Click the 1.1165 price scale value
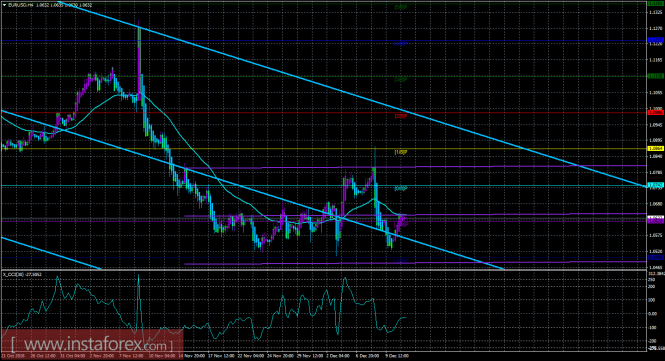 [x=655, y=60]
